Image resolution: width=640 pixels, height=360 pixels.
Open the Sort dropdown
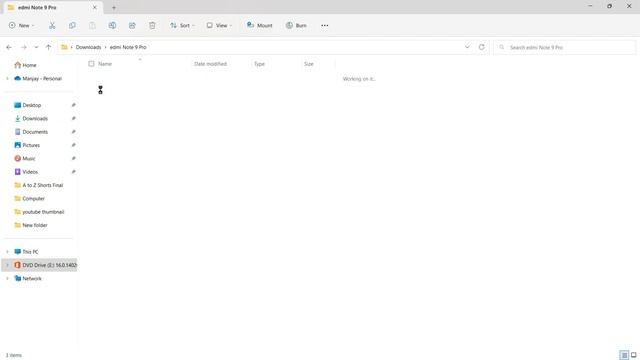(x=182, y=25)
